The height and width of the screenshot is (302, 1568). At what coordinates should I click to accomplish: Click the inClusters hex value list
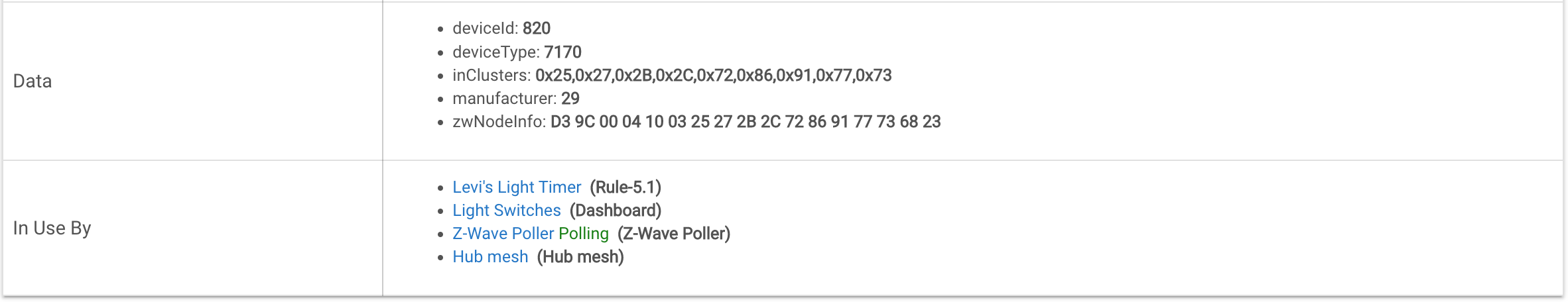pos(714,75)
